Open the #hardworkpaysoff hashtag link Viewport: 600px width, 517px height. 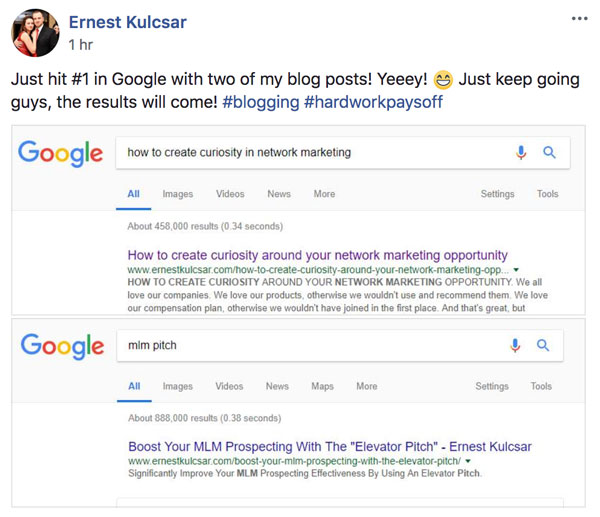coord(373,102)
